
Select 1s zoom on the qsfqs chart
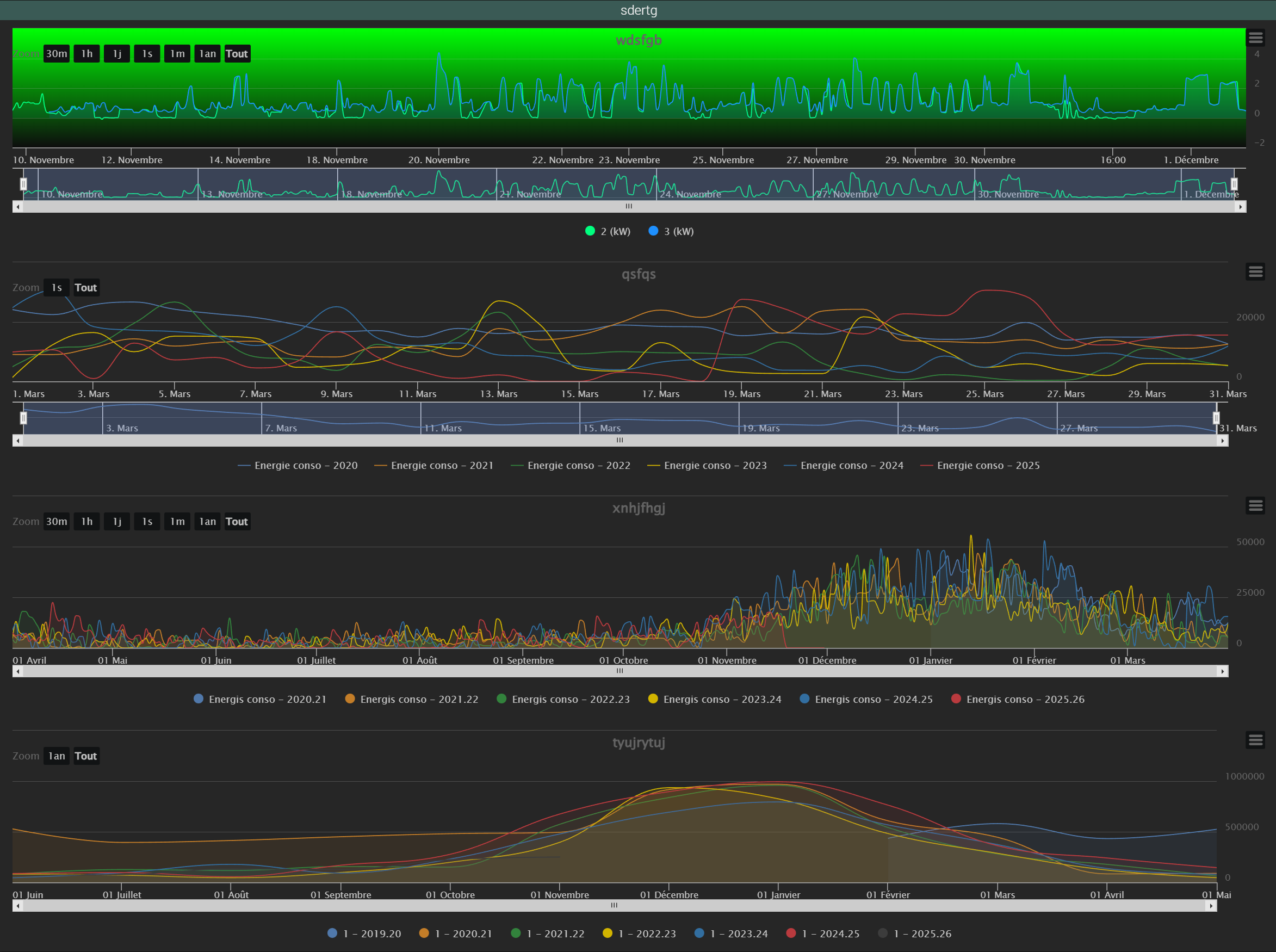pyautogui.click(x=57, y=288)
